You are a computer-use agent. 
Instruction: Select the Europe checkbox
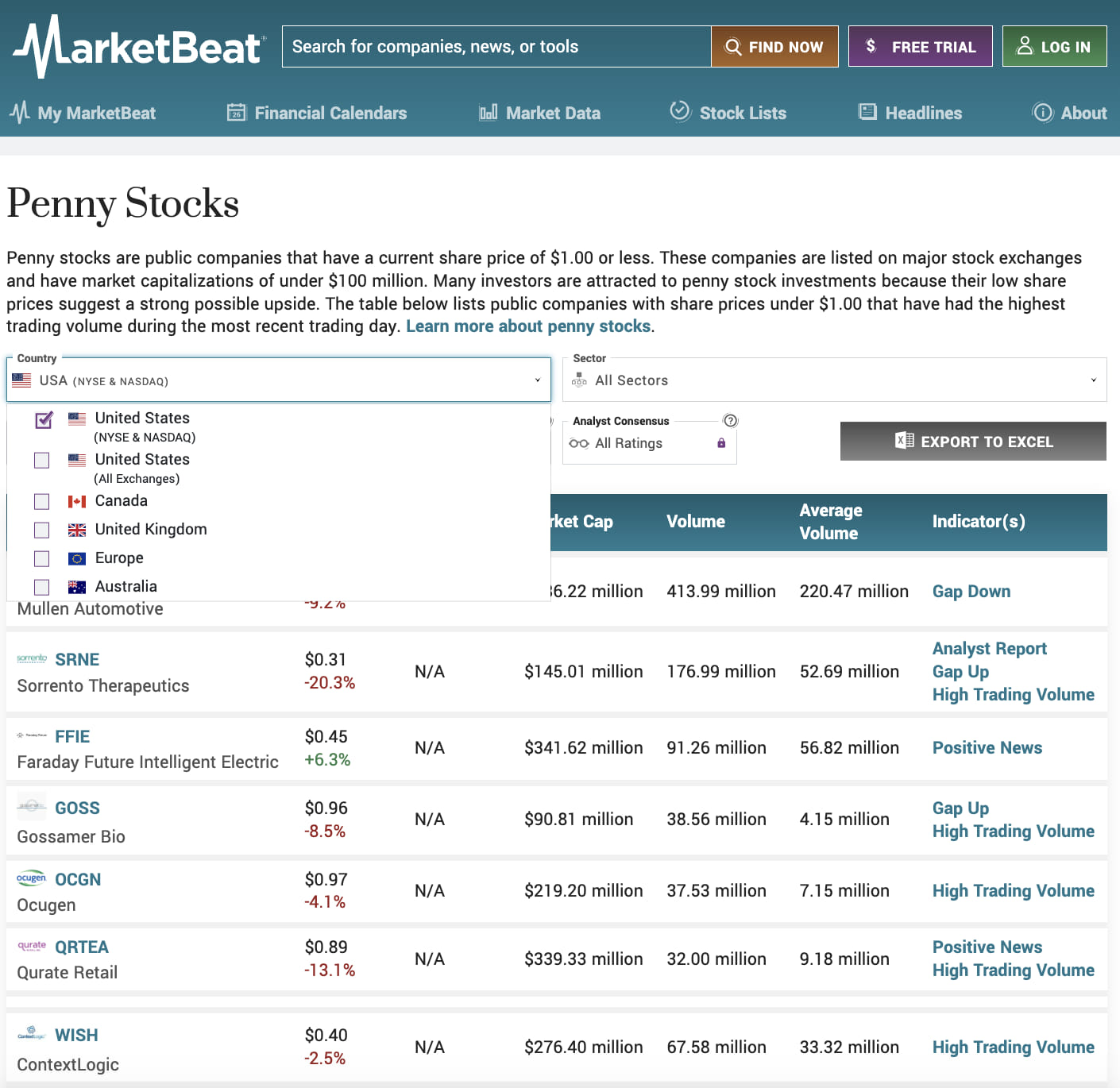(42, 559)
